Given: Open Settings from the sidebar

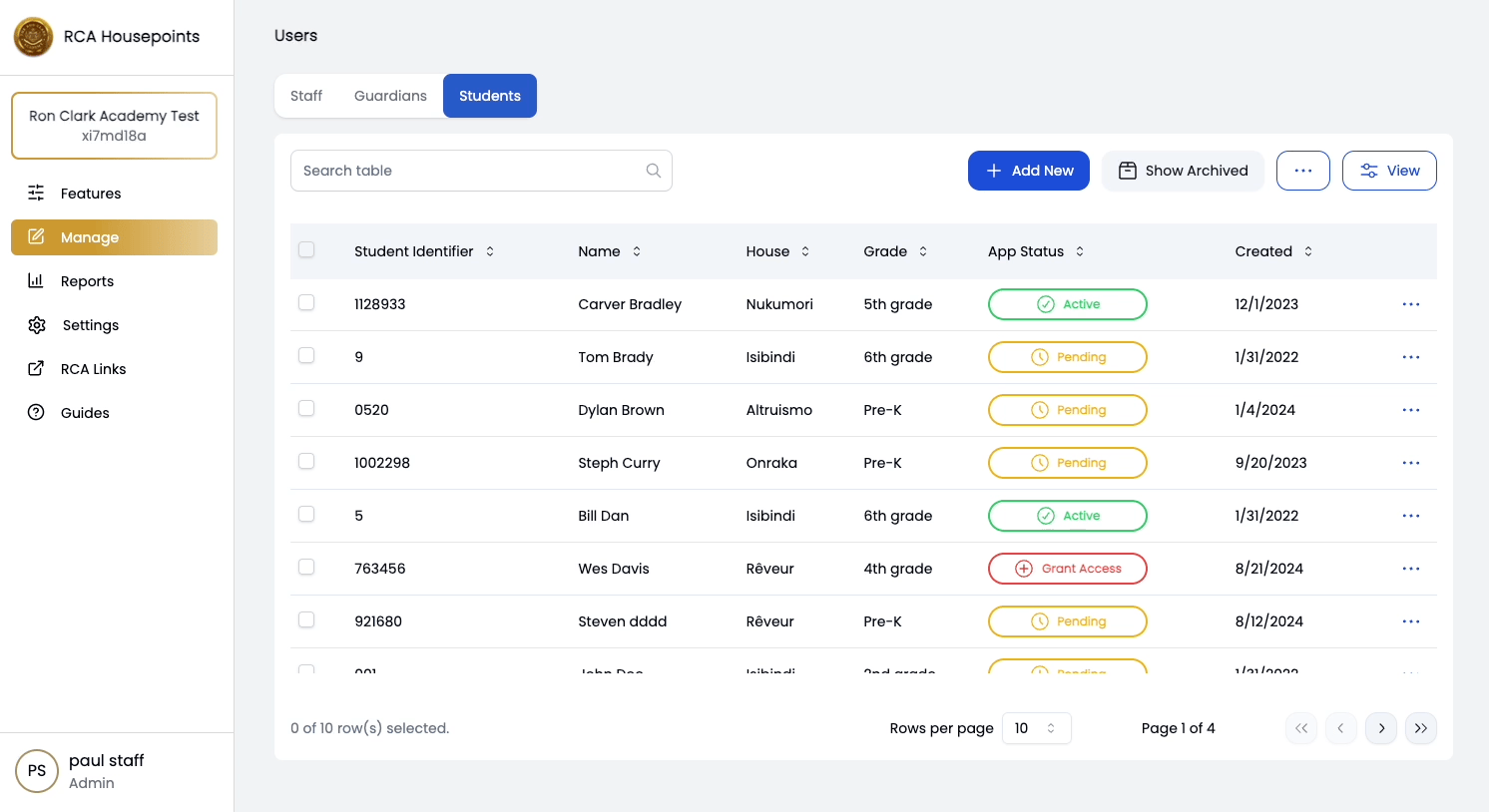Looking at the screenshot, I should point(90,325).
